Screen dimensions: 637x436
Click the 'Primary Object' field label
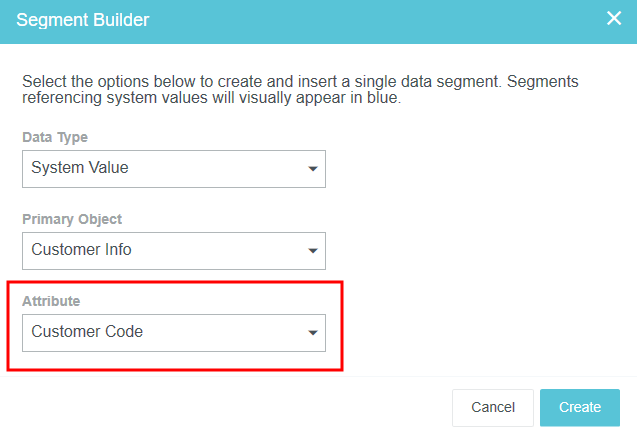coord(72,219)
